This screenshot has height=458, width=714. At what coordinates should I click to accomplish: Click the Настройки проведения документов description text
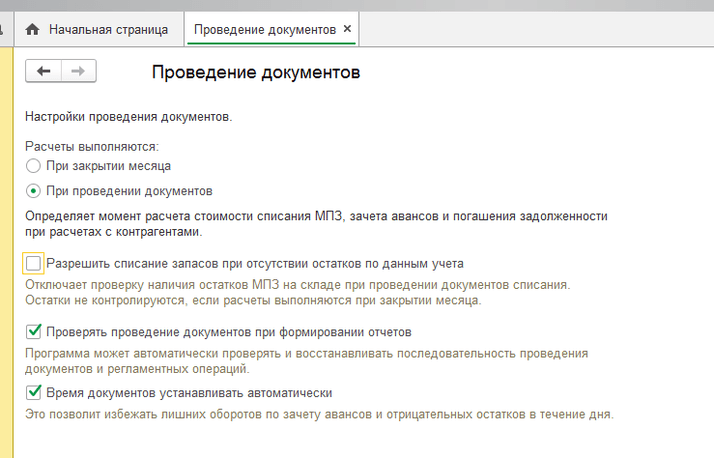[x=129, y=117]
